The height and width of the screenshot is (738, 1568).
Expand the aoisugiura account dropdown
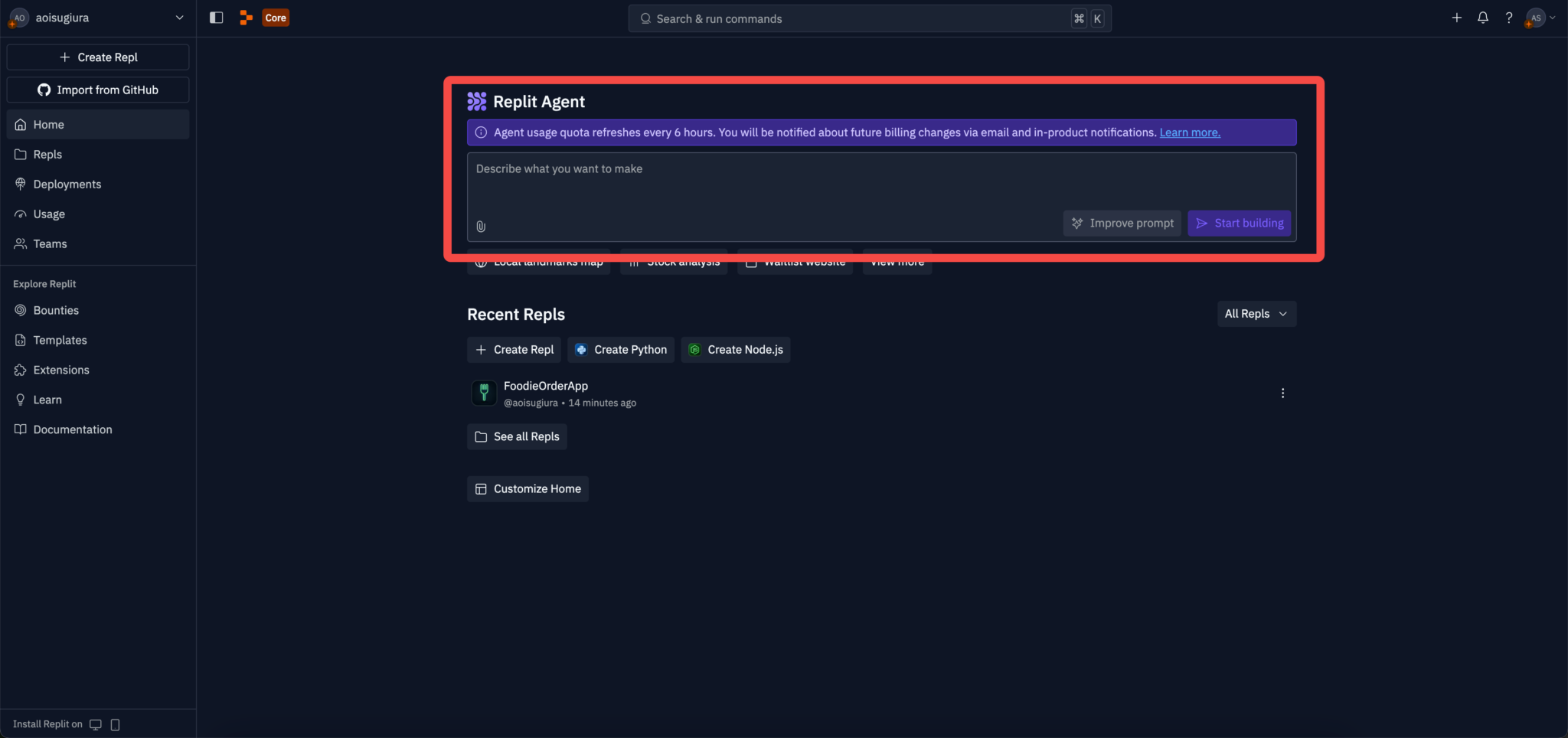point(179,18)
